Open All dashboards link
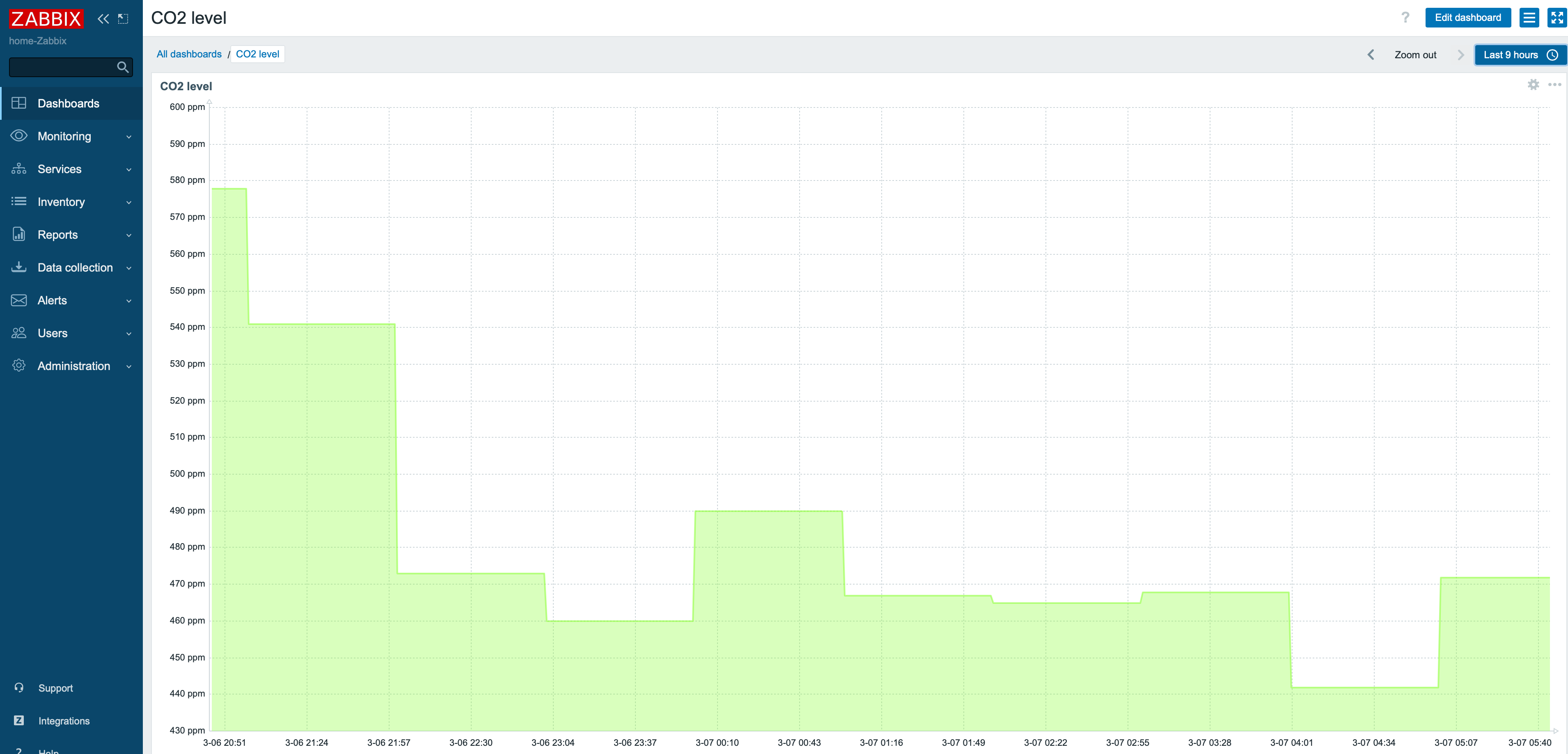Image resolution: width=1568 pixels, height=754 pixels. coord(189,54)
